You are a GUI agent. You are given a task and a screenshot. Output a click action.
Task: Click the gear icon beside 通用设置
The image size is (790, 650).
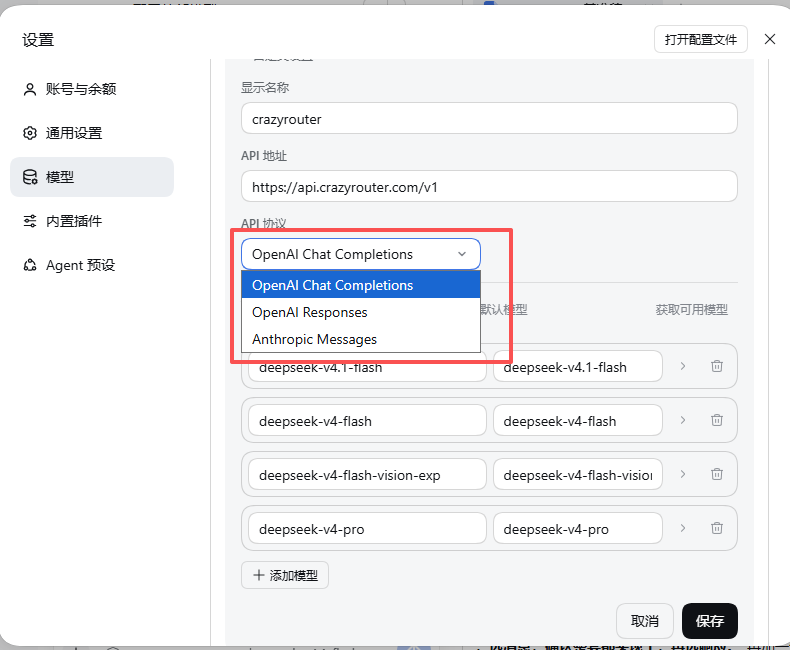[30, 133]
